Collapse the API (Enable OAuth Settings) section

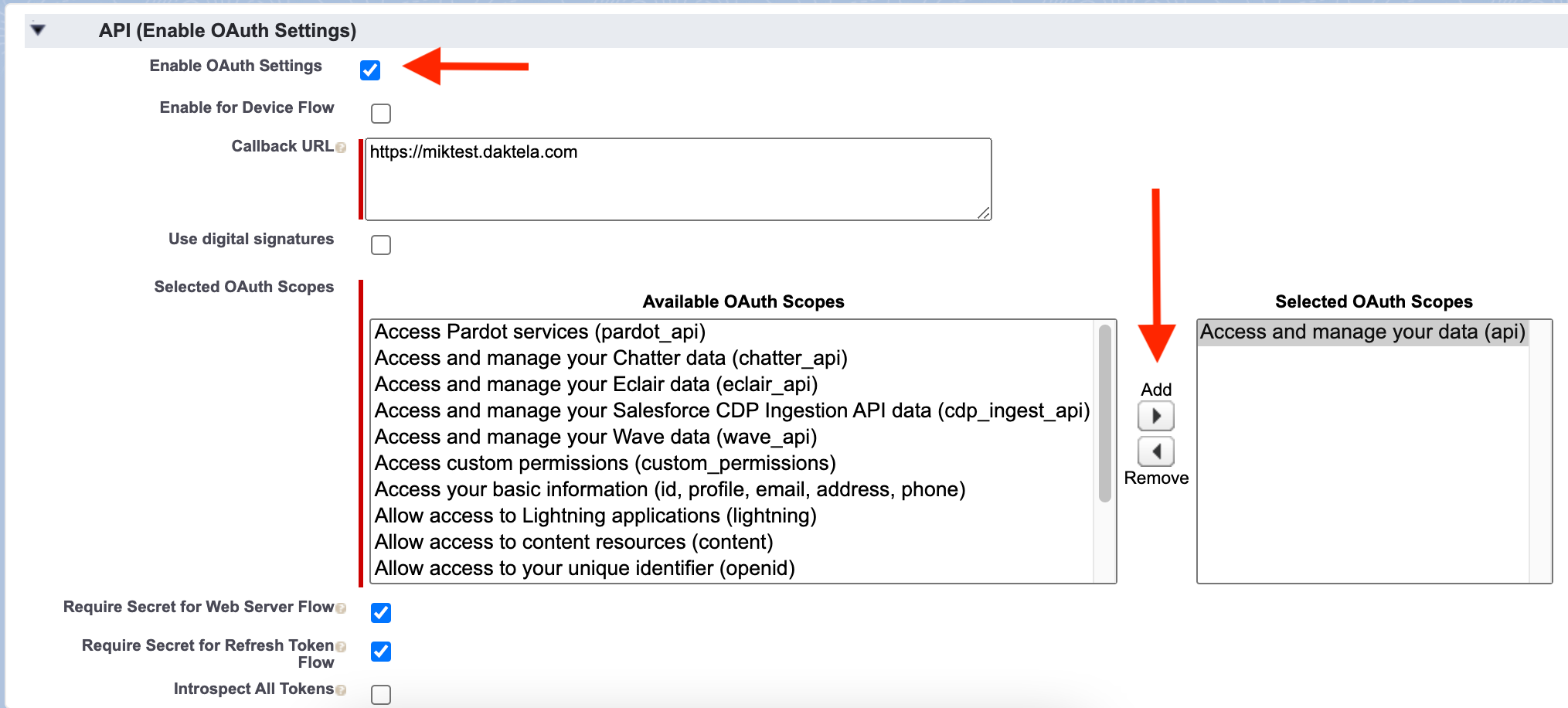click(x=36, y=30)
